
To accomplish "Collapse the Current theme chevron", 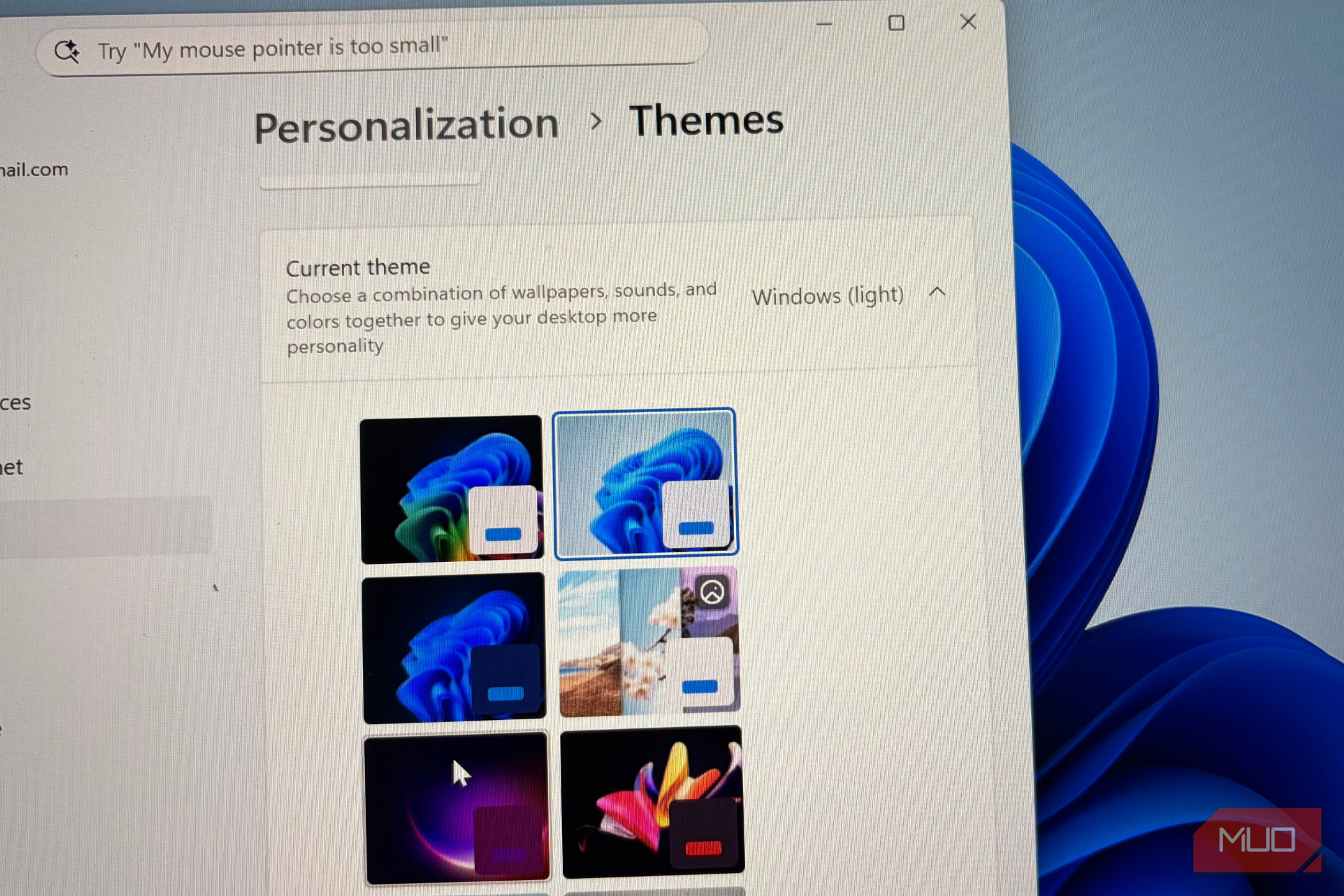I will click(937, 292).
